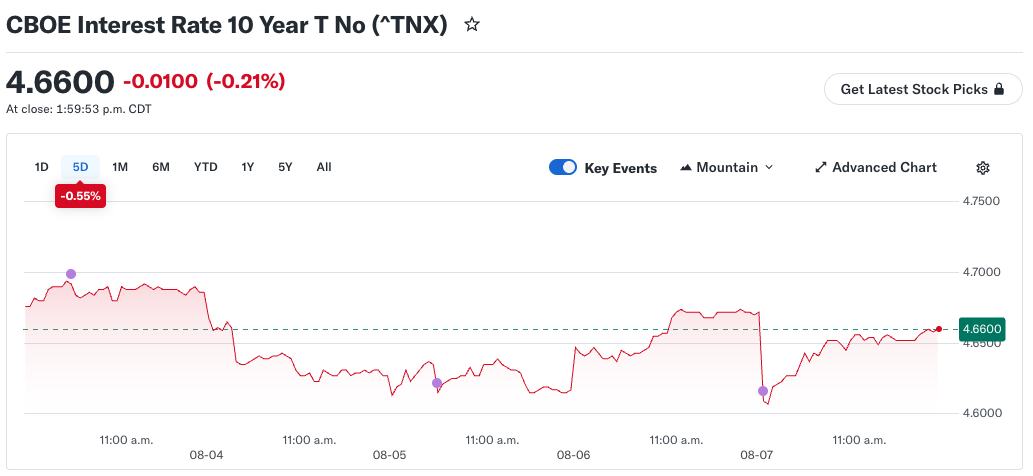The height and width of the screenshot is (476, 1033).
Task: Open chart settings gear icon
Action: tap(983, 168)
